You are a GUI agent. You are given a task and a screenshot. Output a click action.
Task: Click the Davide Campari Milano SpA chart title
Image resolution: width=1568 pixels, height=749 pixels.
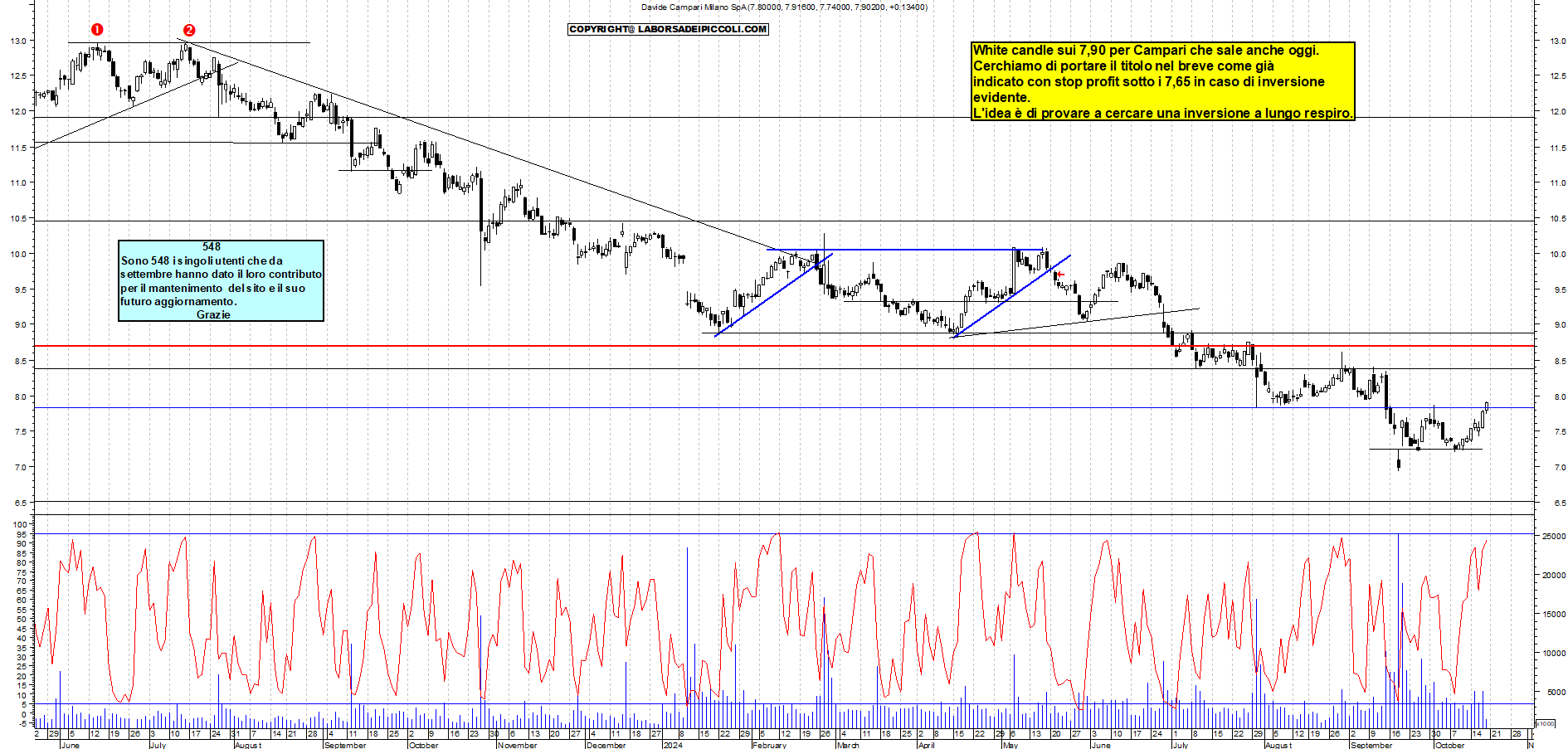coord(784,7)
